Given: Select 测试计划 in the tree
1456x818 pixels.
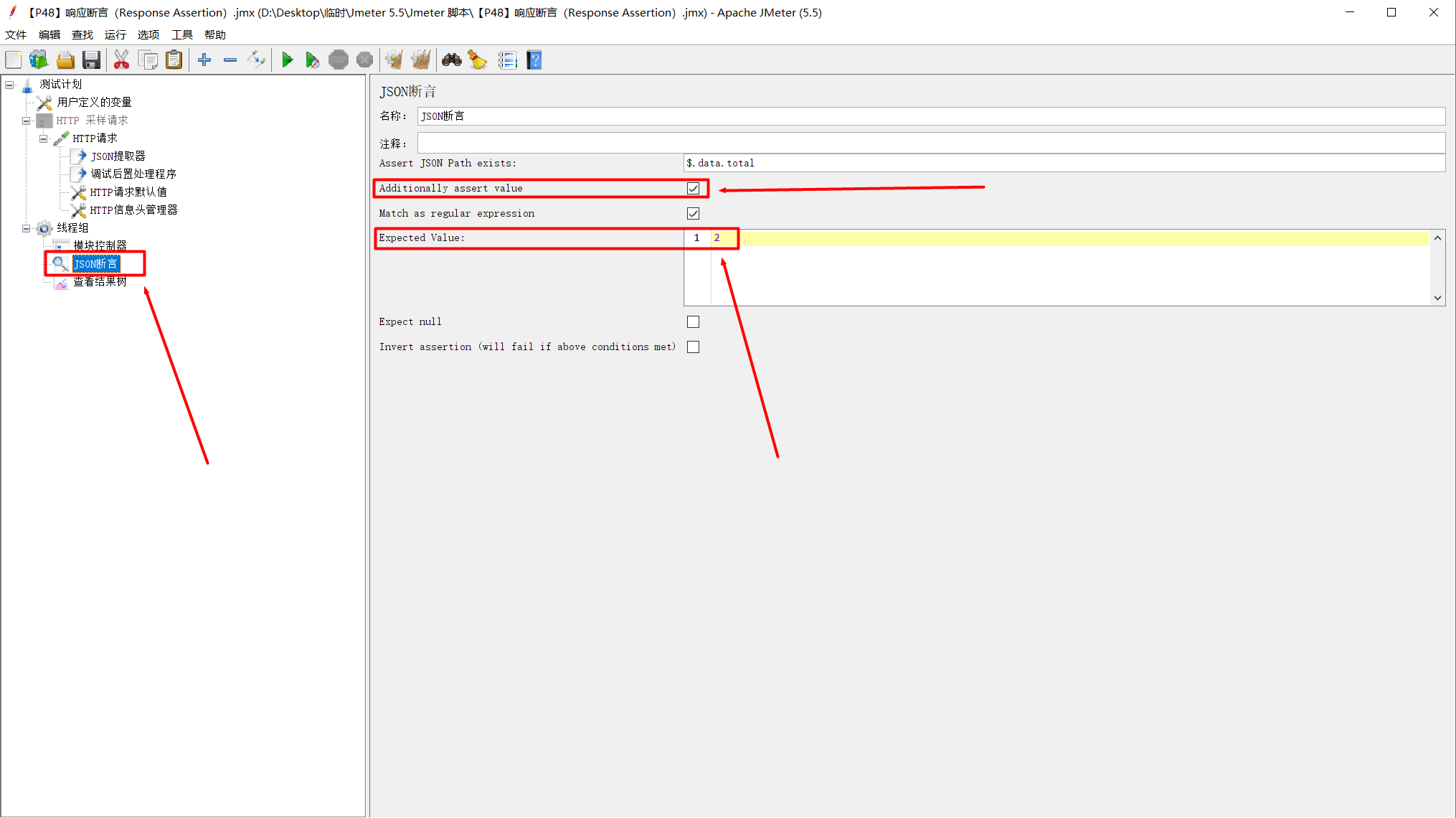Looking at the screenshot, I should pos(60,85).
